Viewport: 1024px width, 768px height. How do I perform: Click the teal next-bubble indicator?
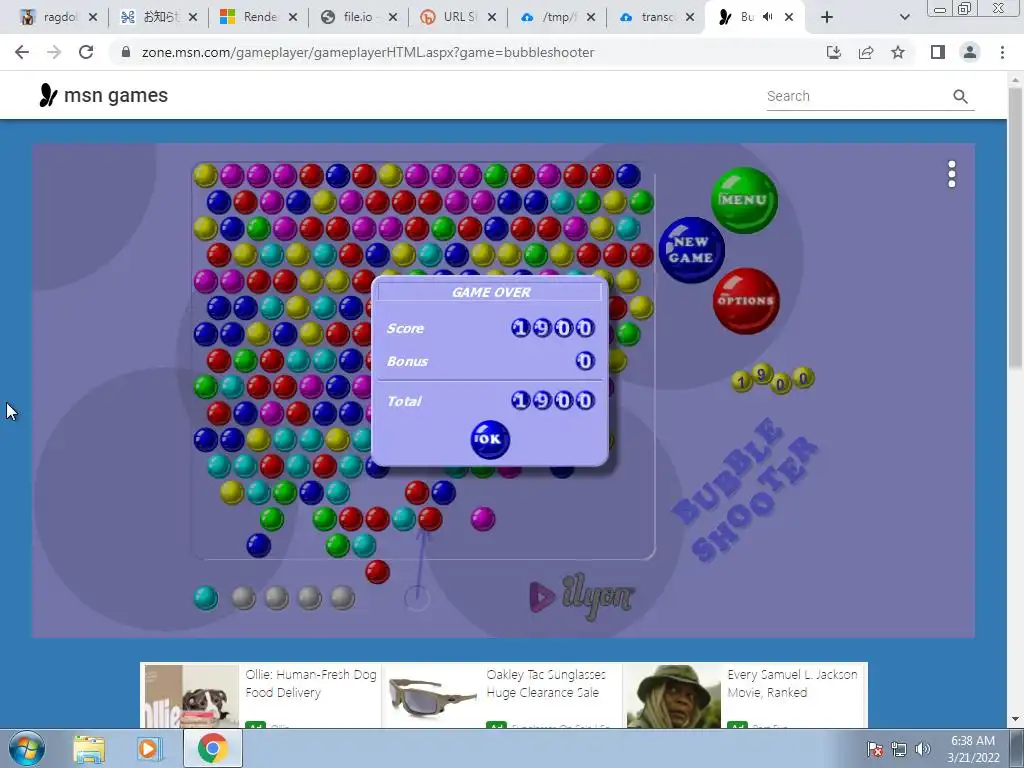pos(206,598)
